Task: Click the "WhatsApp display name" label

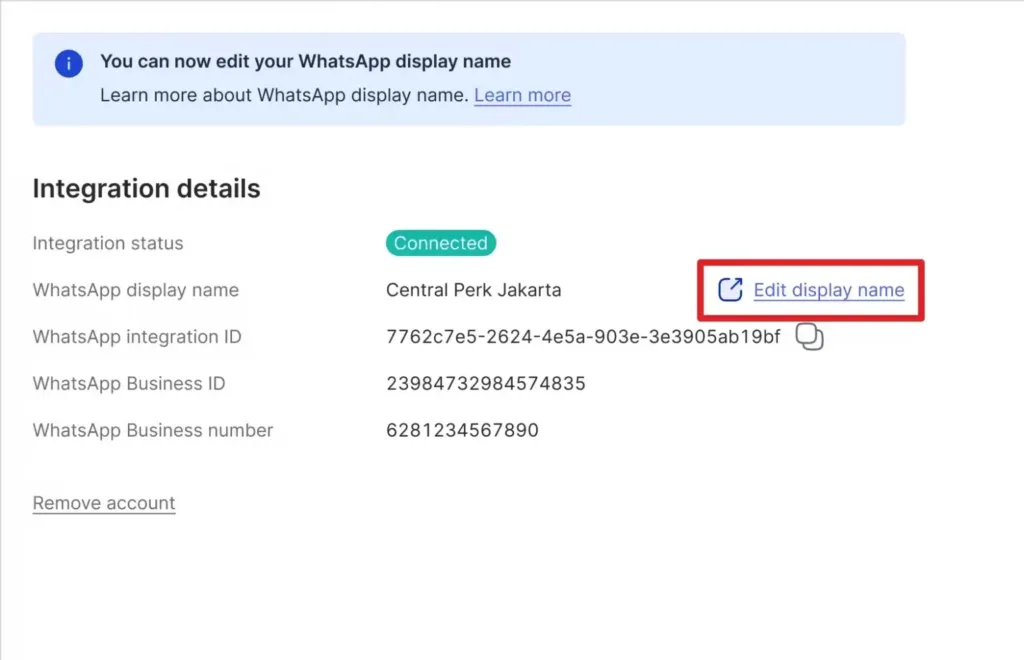Action: [x=135, y=290]
